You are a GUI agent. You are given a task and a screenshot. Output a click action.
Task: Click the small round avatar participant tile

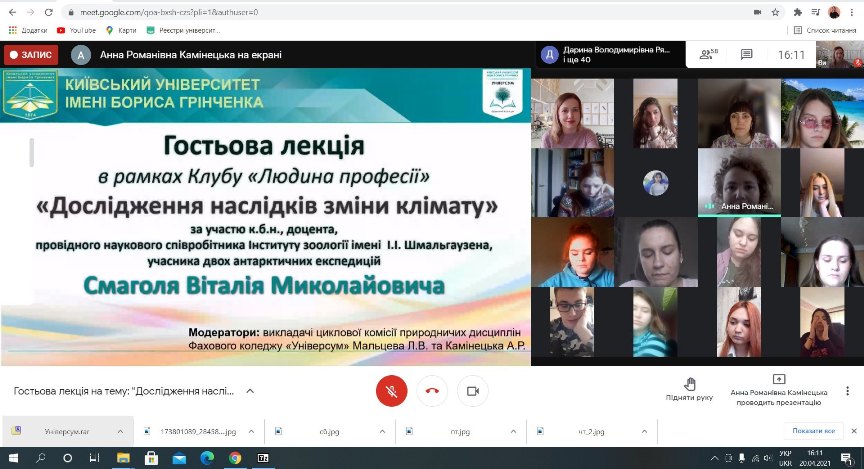(x=656, y=182)
